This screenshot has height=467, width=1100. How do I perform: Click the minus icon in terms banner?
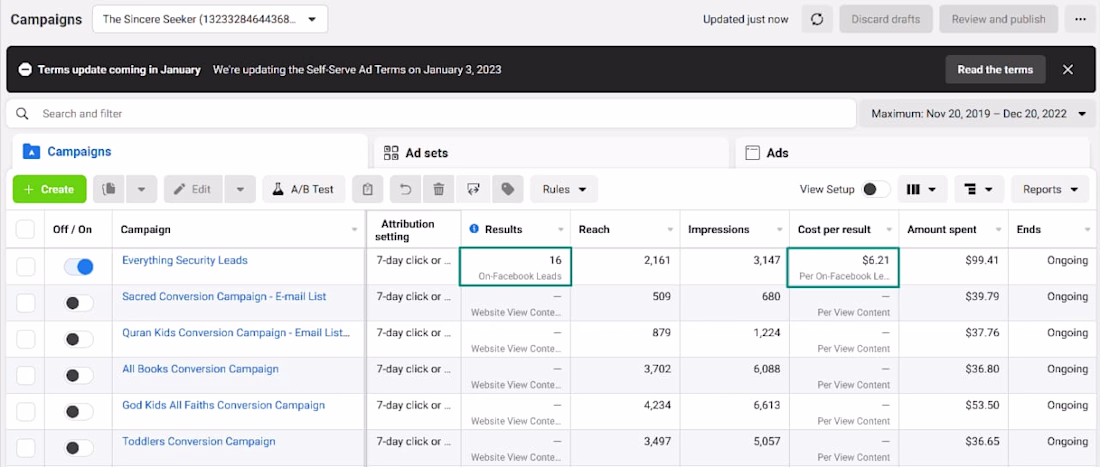pyautogui.click(x=25, y=69)
